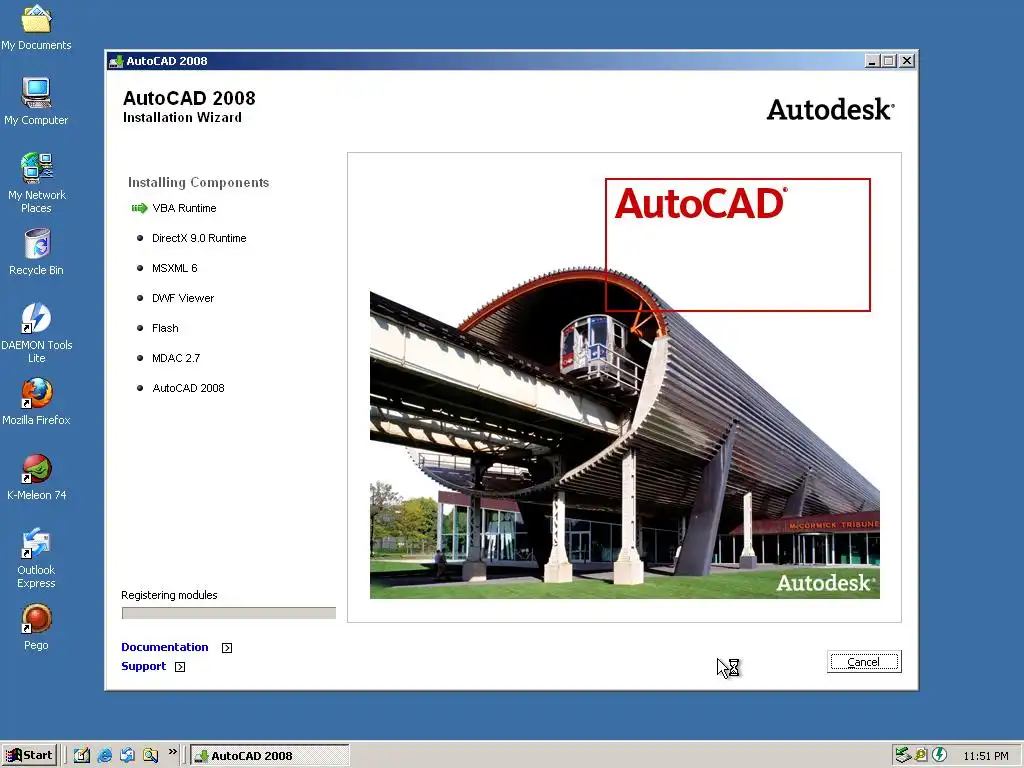The height and width of the screenshot is (768, 1024).
Task: Click the DirectX 9.0 Runtime entry
Action: click(x=199, y=238)
